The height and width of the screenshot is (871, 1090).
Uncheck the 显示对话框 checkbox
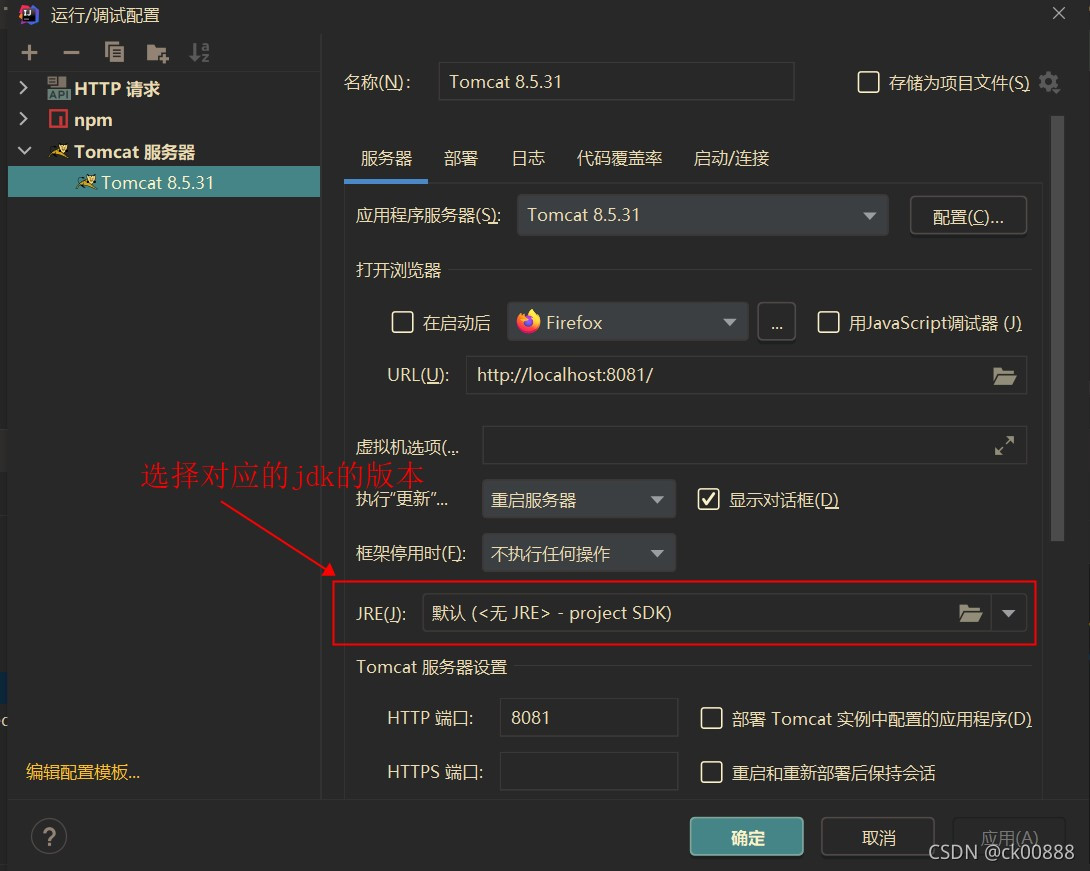coord(708,499)
